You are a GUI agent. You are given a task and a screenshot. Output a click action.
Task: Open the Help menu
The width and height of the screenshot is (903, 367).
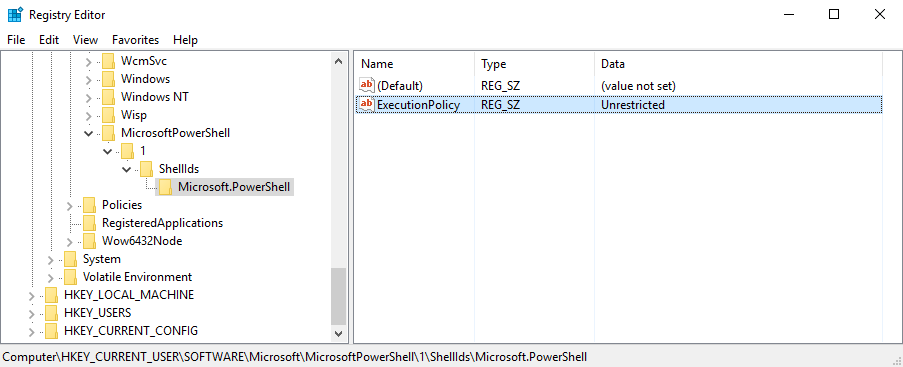coord(185,40)
